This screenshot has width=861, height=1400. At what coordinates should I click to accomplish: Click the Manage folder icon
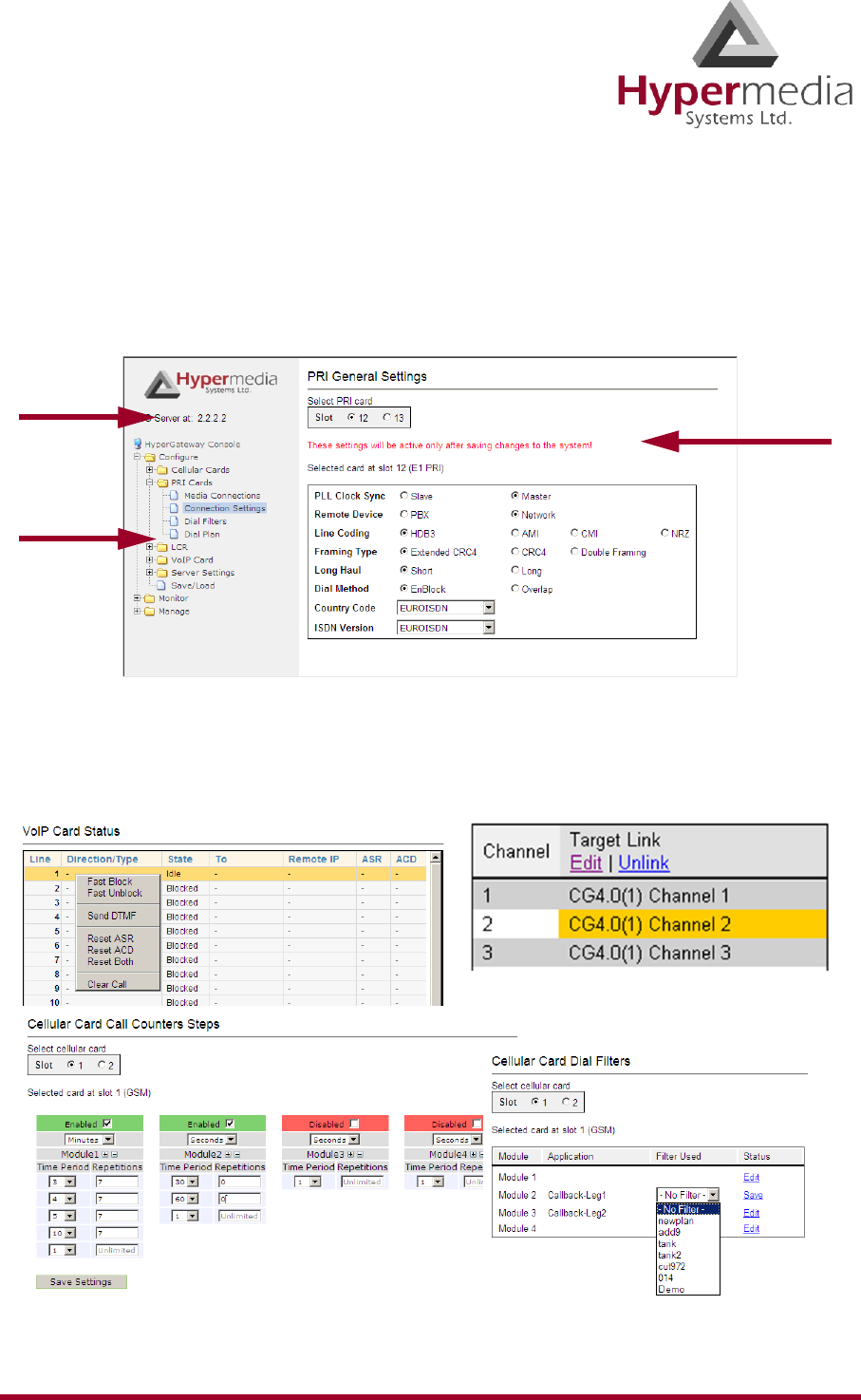[x=150, y=612]
